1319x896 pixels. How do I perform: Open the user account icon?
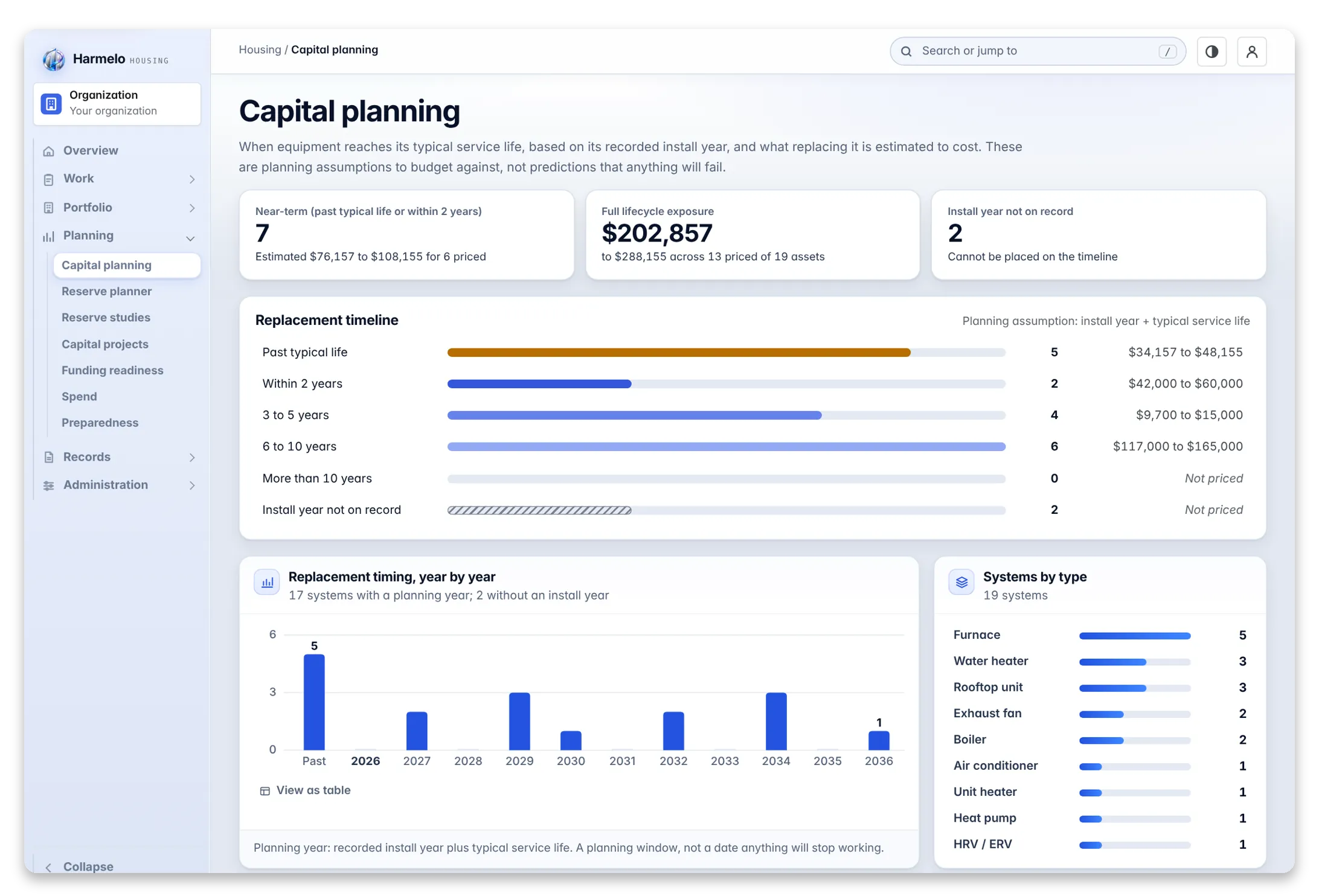(x=1252, y=51)
